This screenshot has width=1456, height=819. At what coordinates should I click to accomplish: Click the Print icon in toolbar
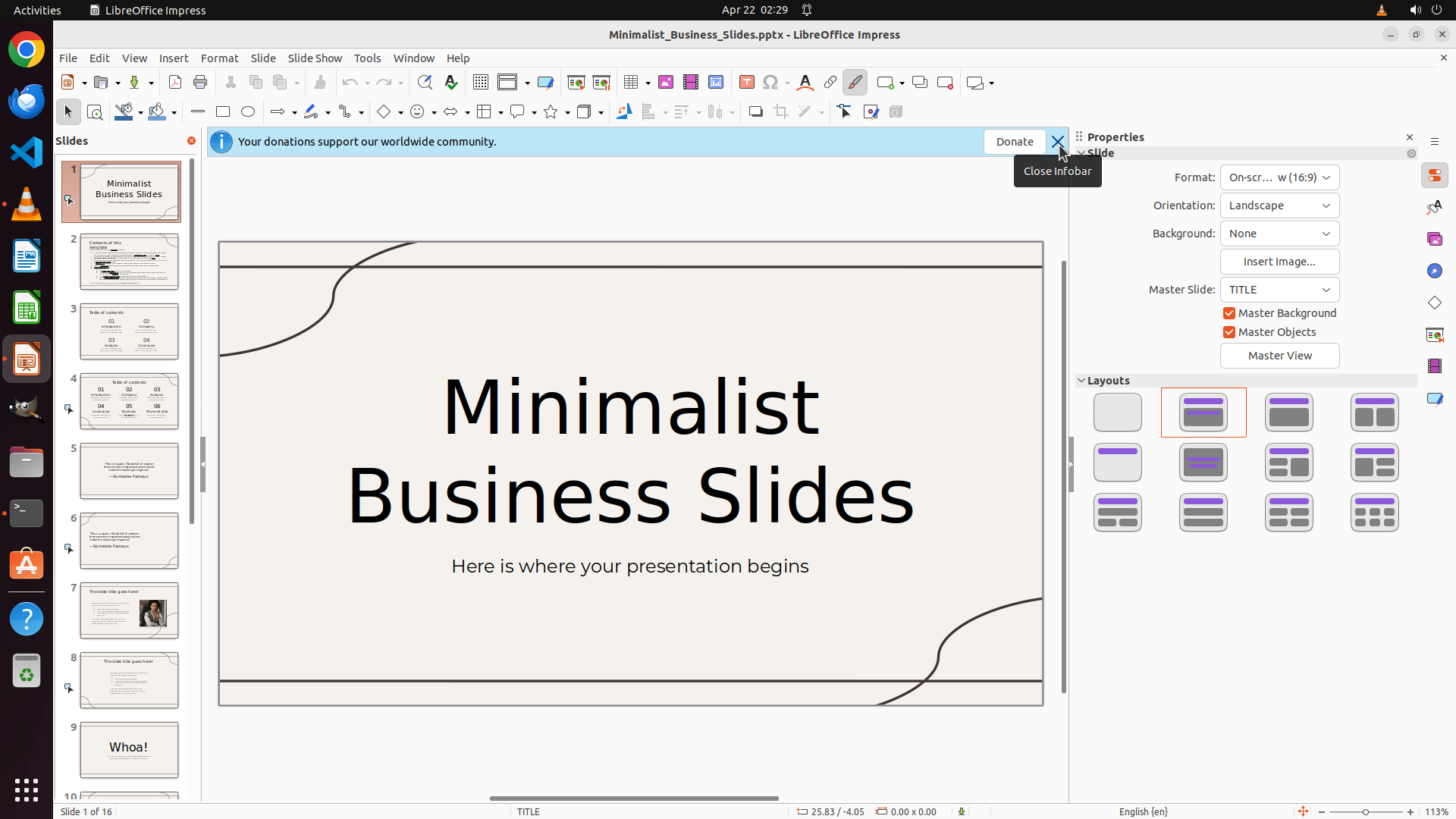(200, 83)
